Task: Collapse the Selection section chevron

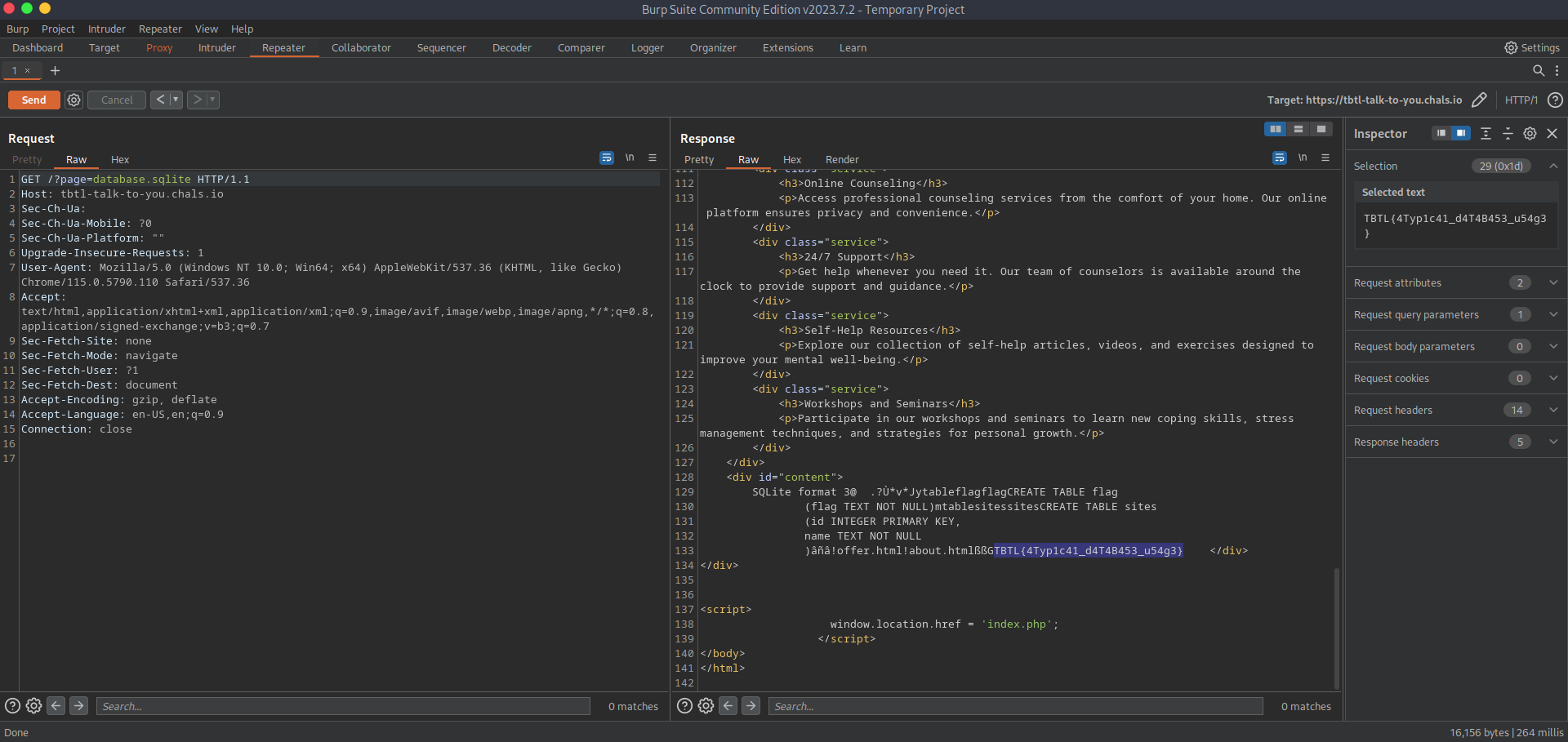Action: (x=1553, y=166)
